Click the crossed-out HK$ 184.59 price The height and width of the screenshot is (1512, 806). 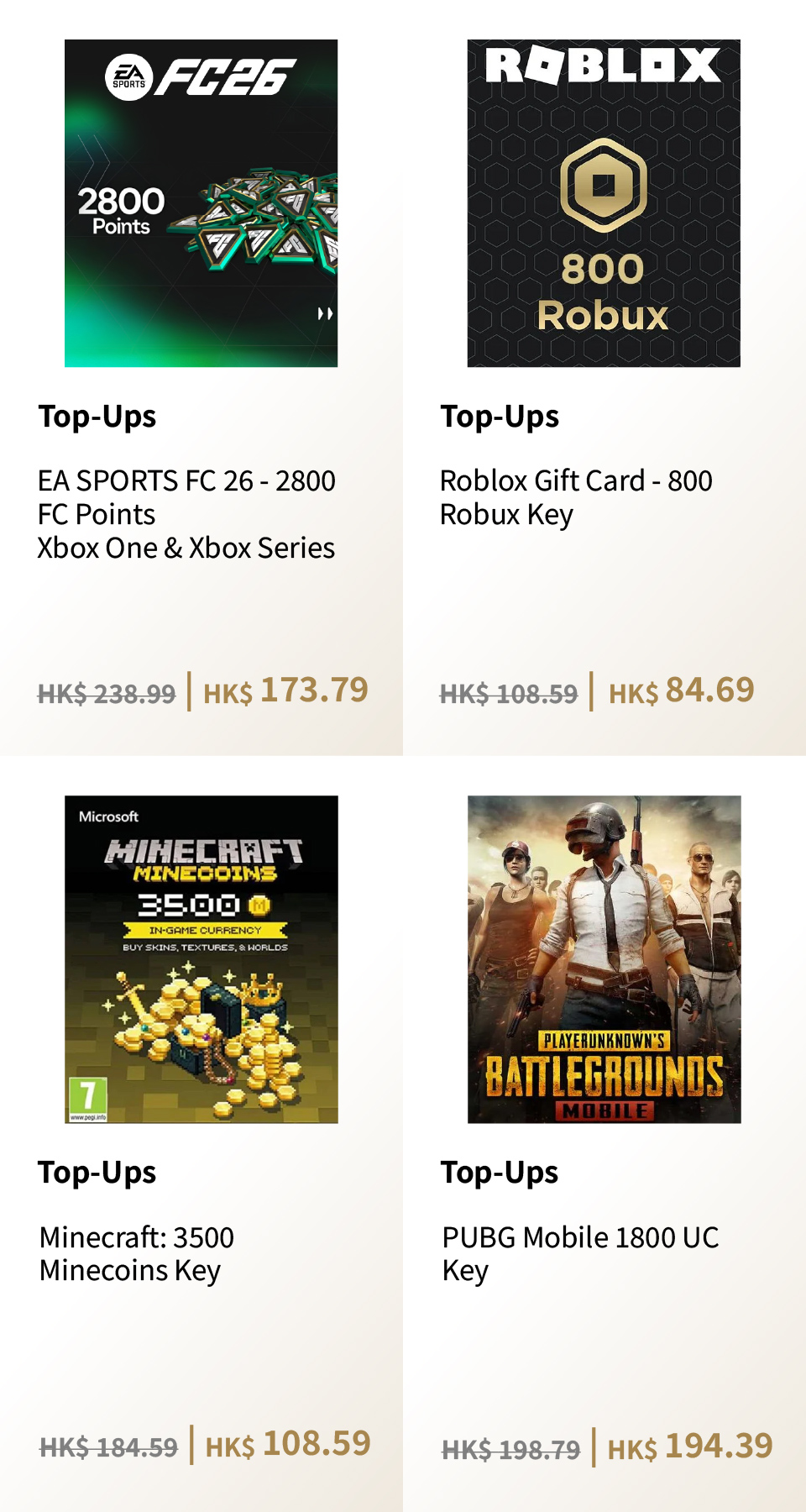109,1447
